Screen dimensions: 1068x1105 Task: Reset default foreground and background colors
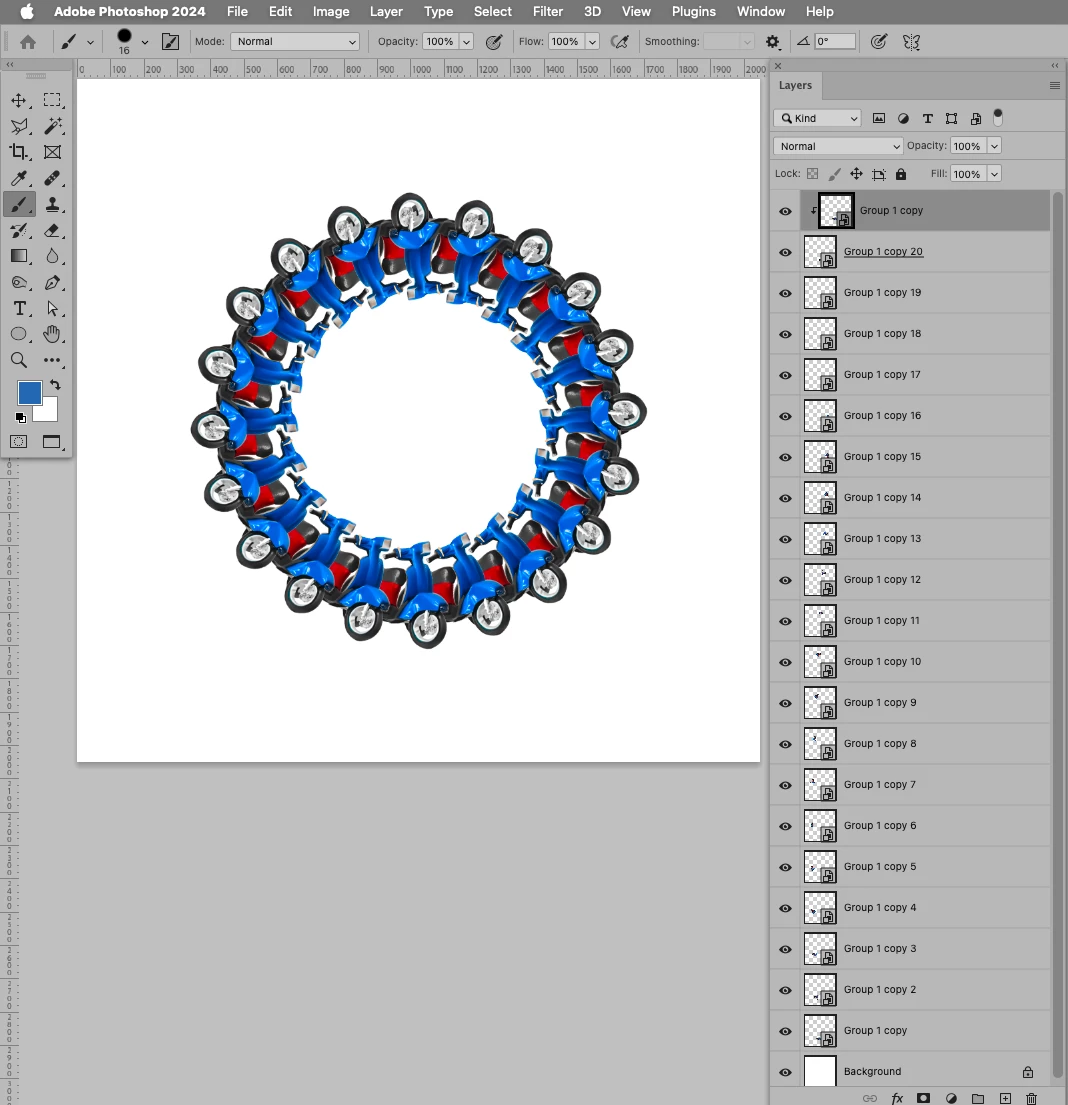20,418
